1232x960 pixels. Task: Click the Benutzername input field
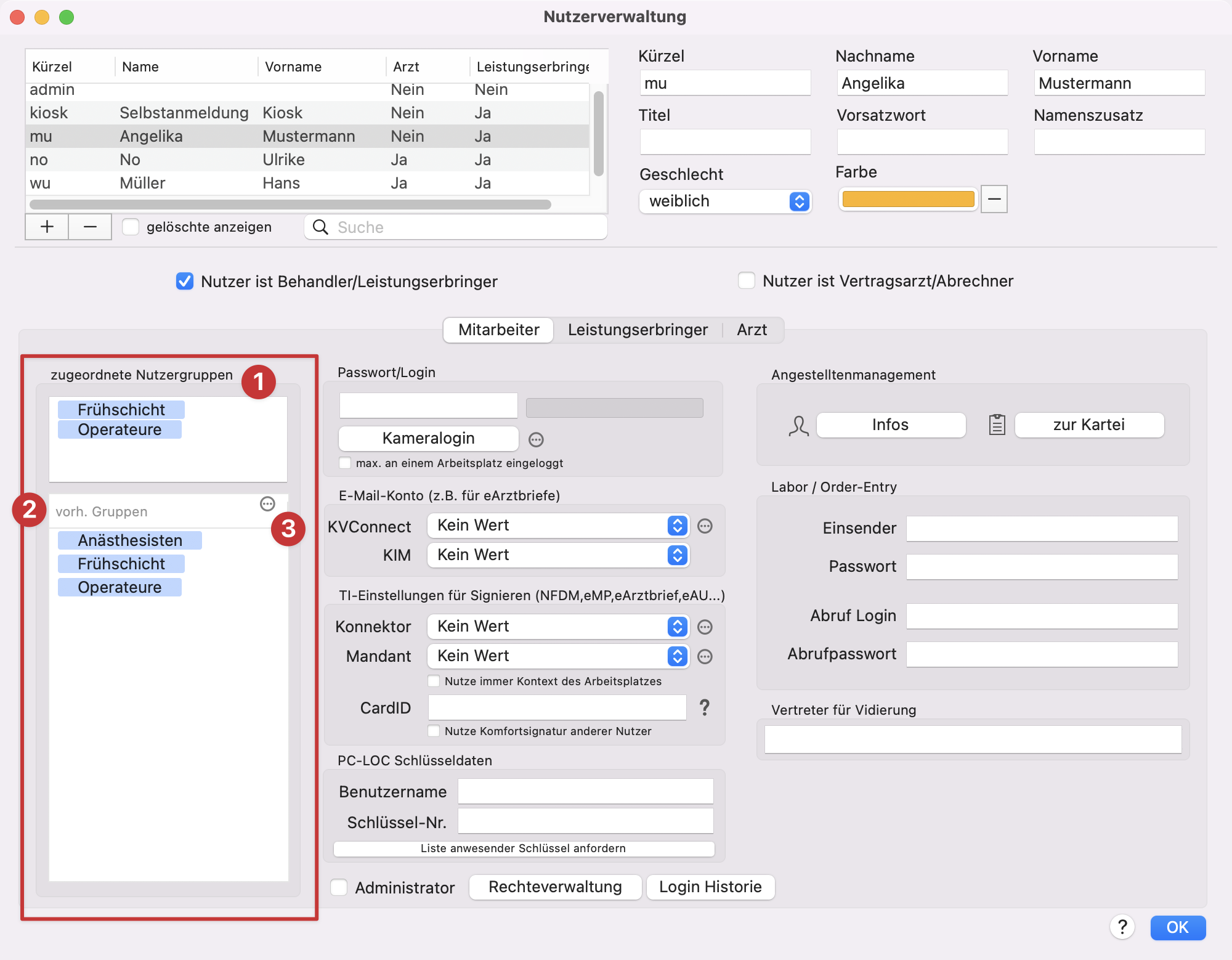[585, 791]
